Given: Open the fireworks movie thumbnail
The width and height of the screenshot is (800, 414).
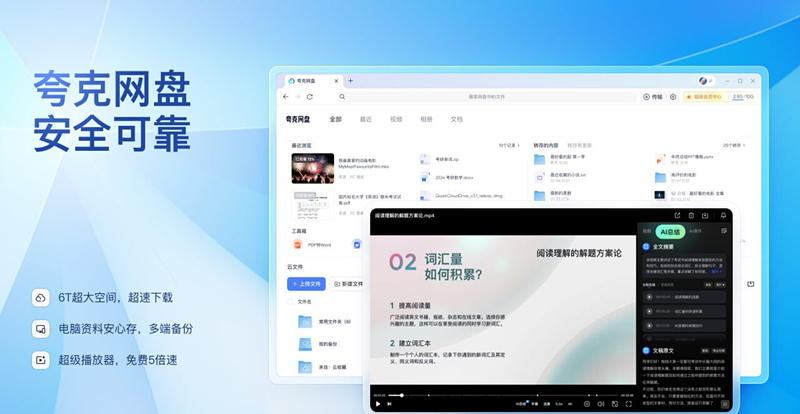Looking at the screenshot, I should pyautogui.click(x=313, y=168).
